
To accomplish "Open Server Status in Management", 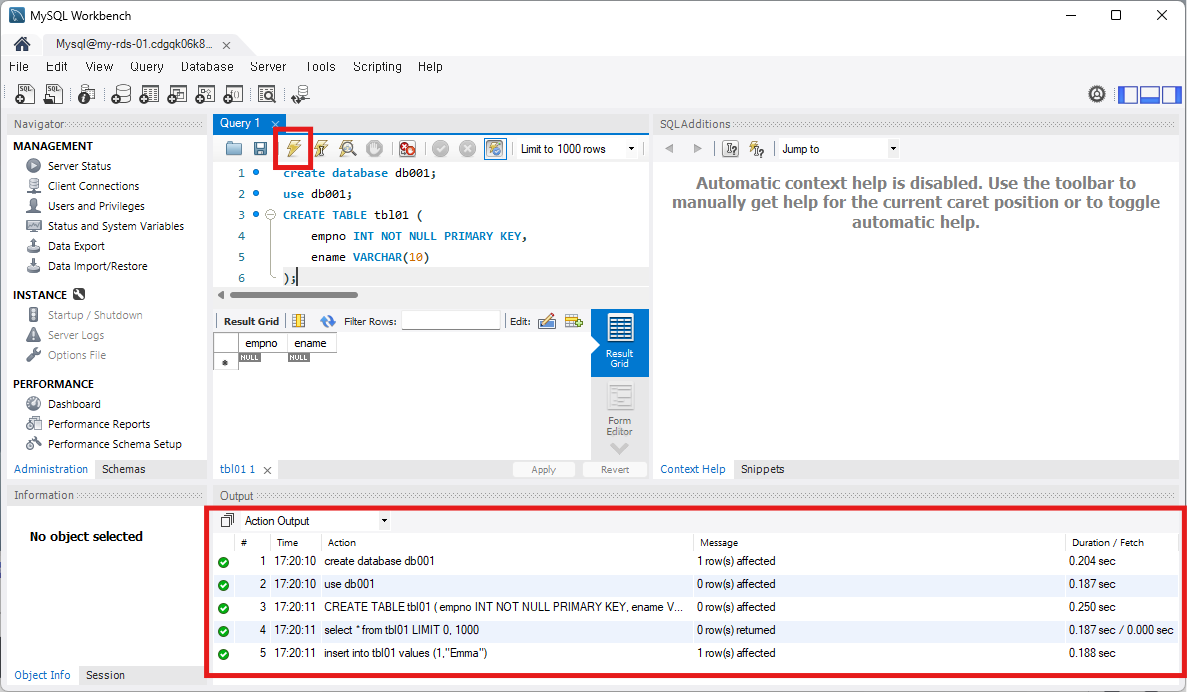I will point(79,166).
